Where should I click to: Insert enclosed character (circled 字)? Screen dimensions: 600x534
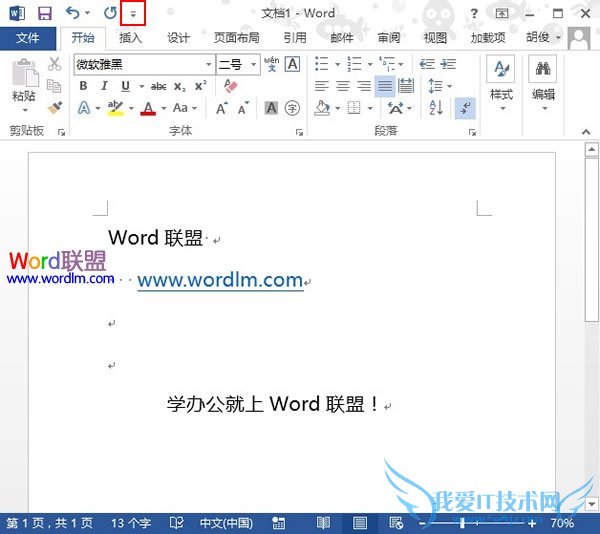[x=292, y=108]
